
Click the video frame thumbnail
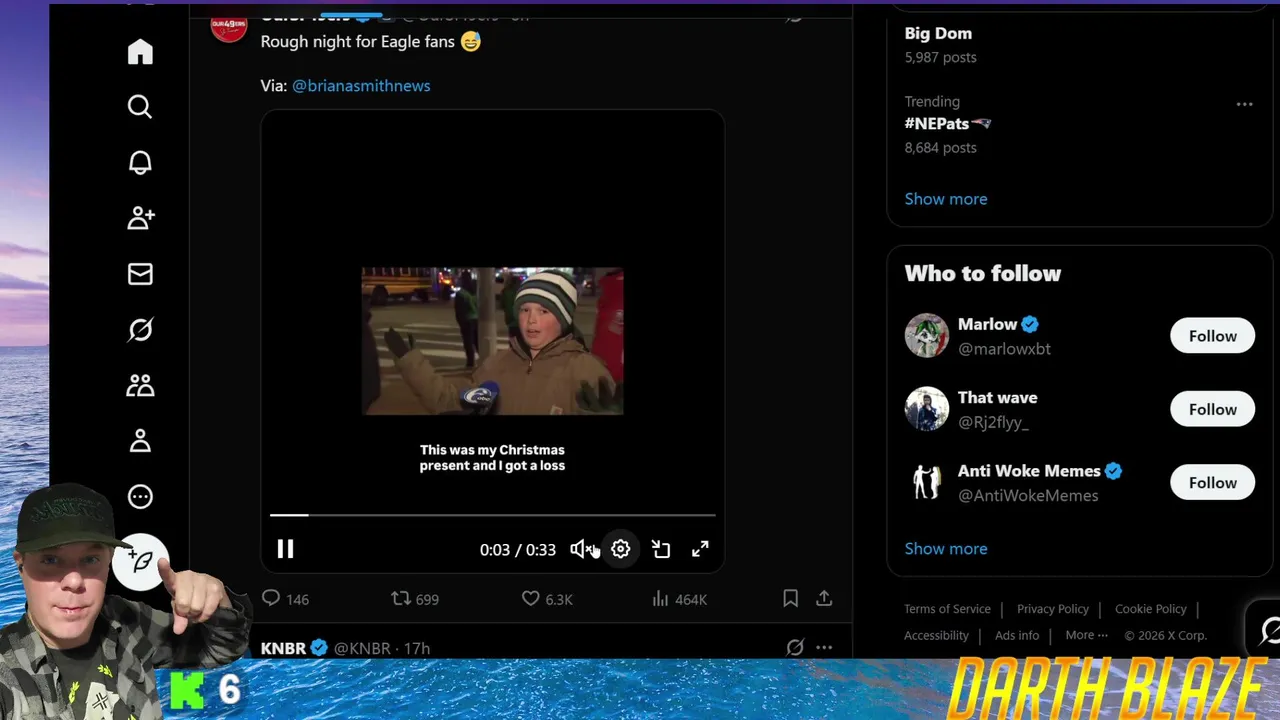(492, 341)
